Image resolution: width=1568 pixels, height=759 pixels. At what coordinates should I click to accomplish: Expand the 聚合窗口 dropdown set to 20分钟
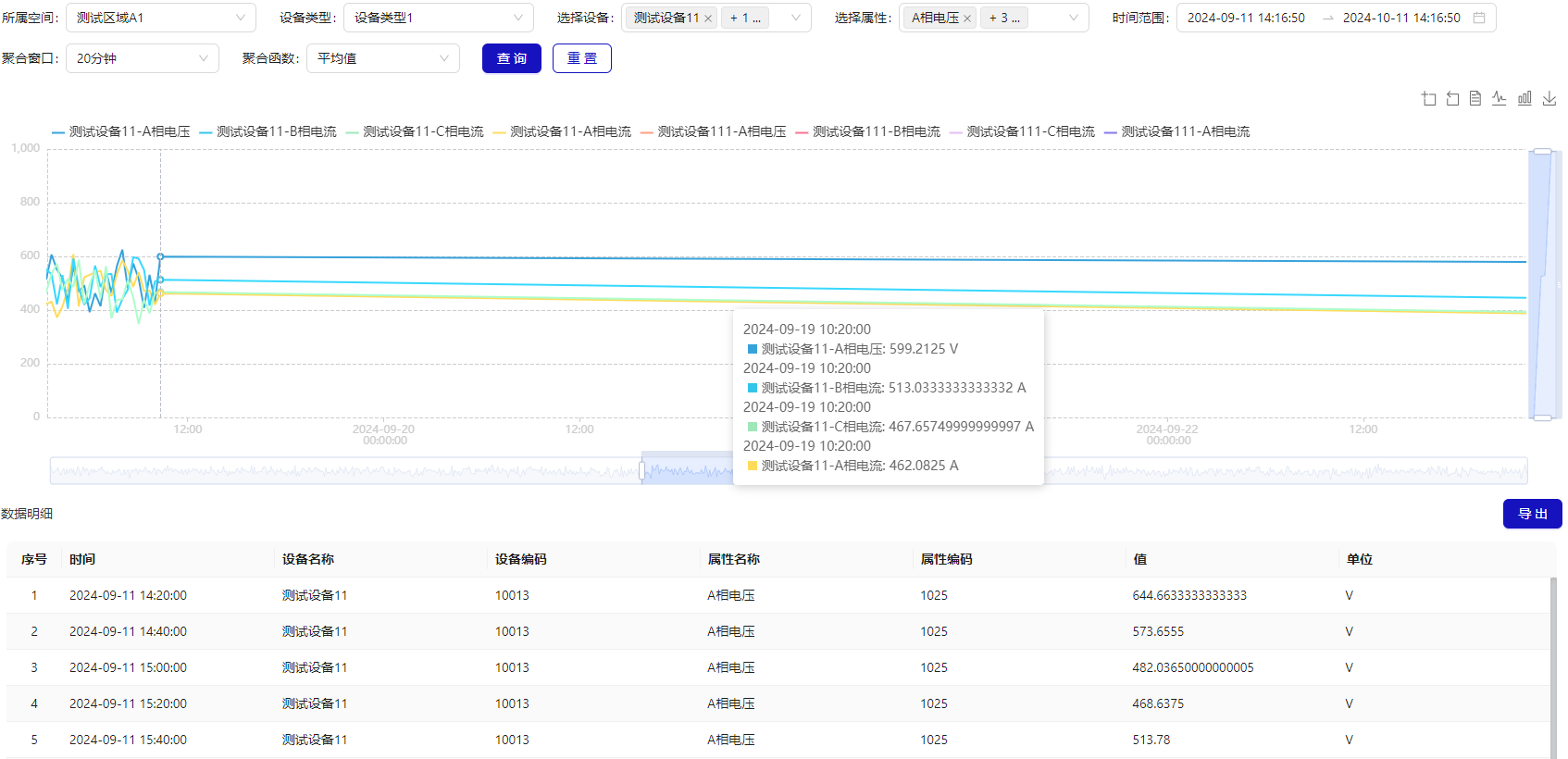[x=142, y=58]
